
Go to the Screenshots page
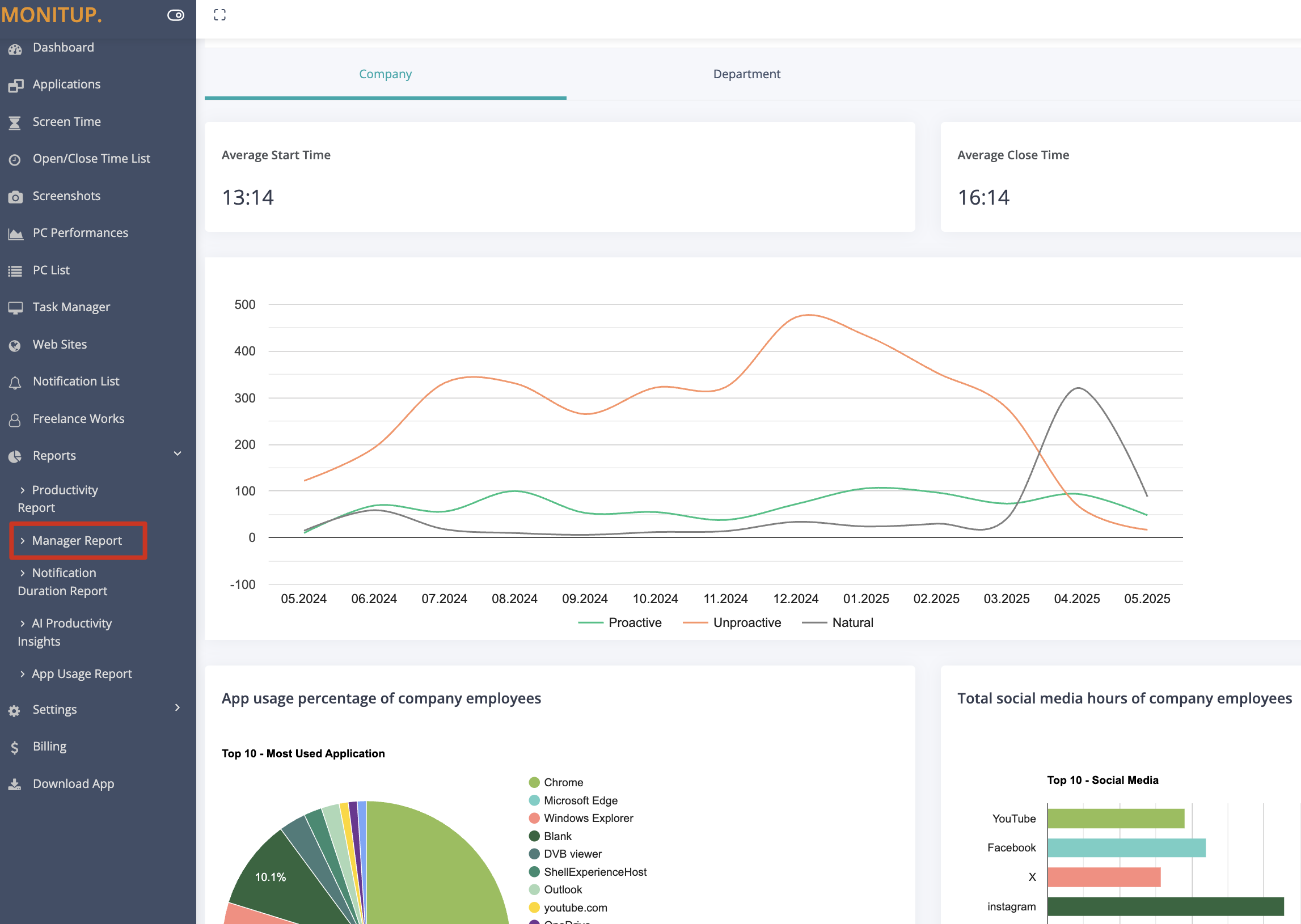pyautogui.click(x=66, y=196)
